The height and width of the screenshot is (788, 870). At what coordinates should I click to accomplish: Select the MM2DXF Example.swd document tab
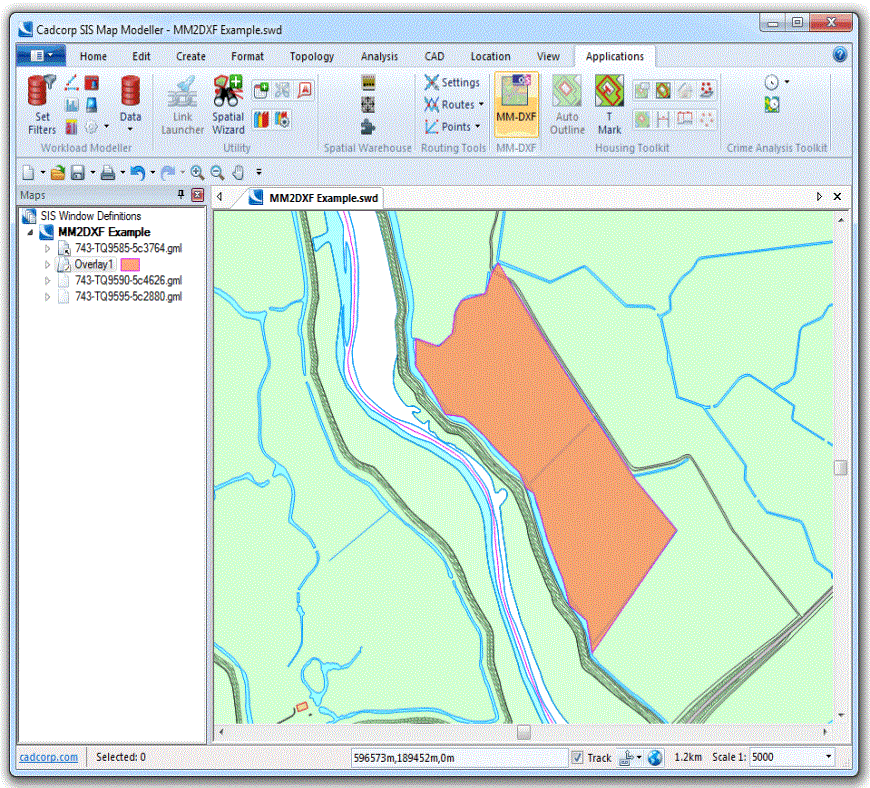313,198
